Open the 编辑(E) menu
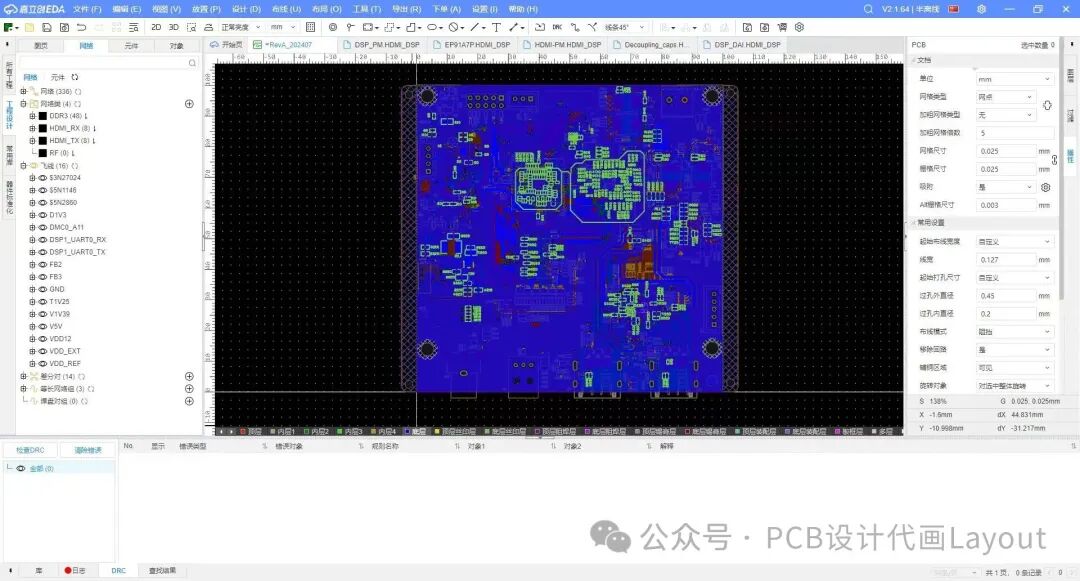 coord(126,9)
